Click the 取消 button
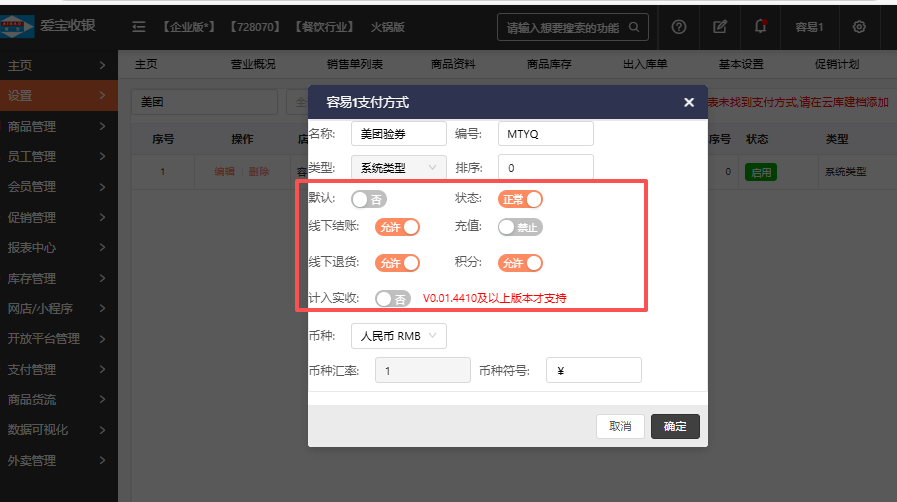Screen dimensions: 897x502 [620, 427]
